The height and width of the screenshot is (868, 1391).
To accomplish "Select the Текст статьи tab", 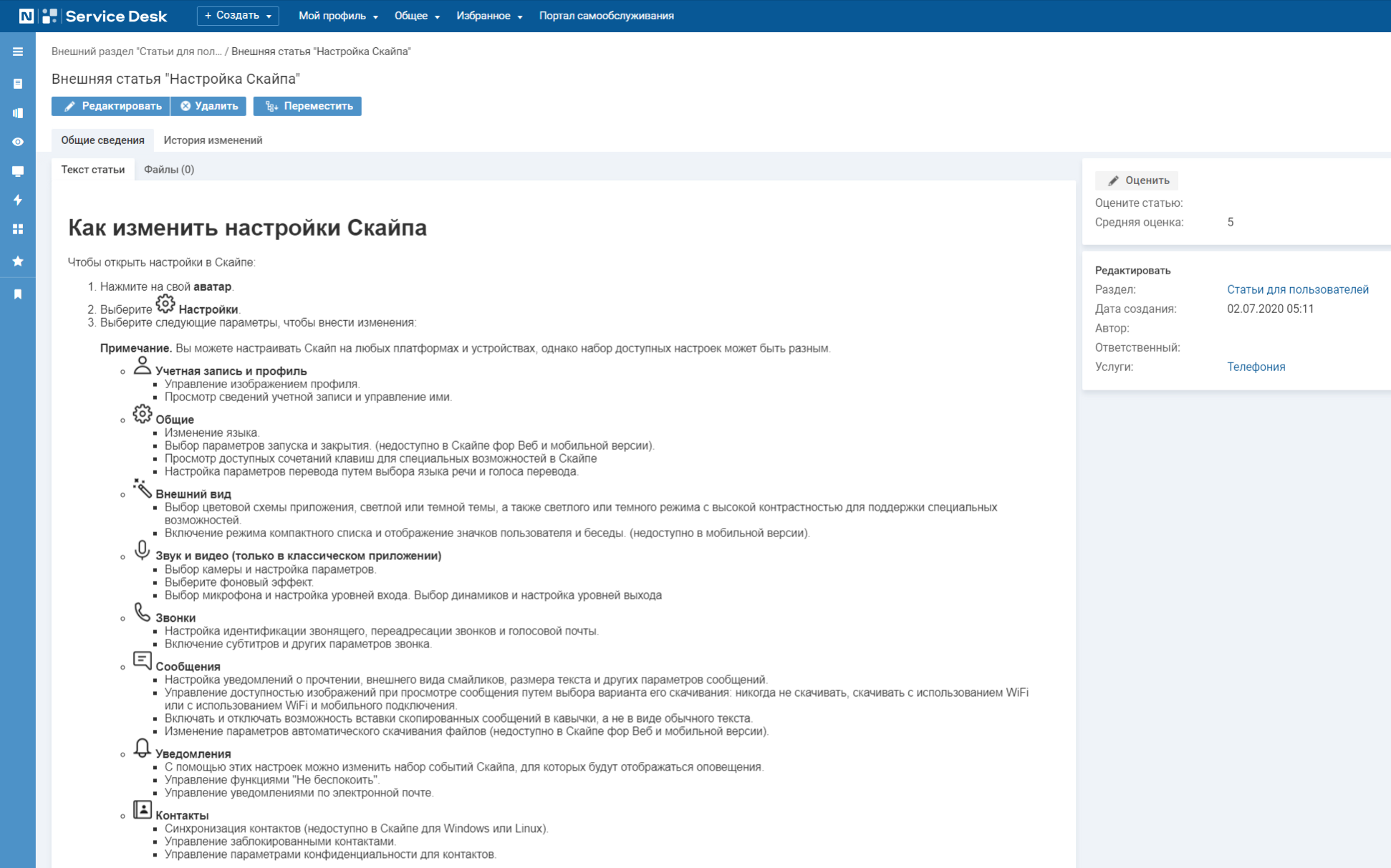I will (x=93, y=170).
